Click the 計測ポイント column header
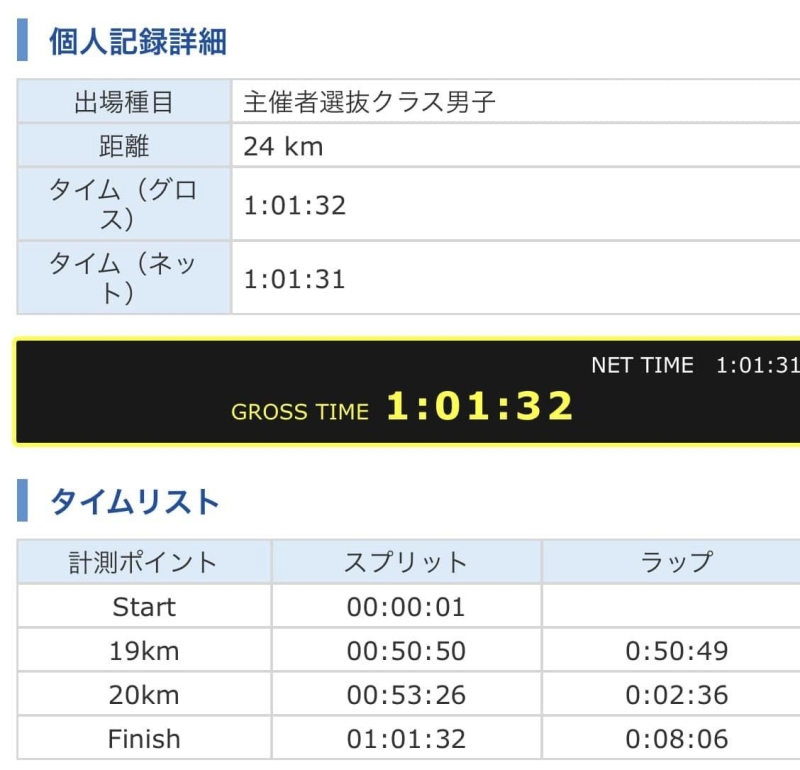The image size is (800, 770). [x=143, y=562]
